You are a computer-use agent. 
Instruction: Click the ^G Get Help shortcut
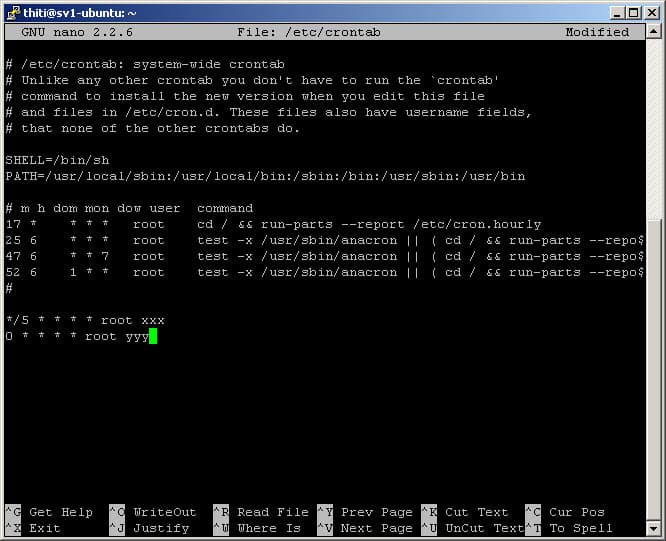45,512
